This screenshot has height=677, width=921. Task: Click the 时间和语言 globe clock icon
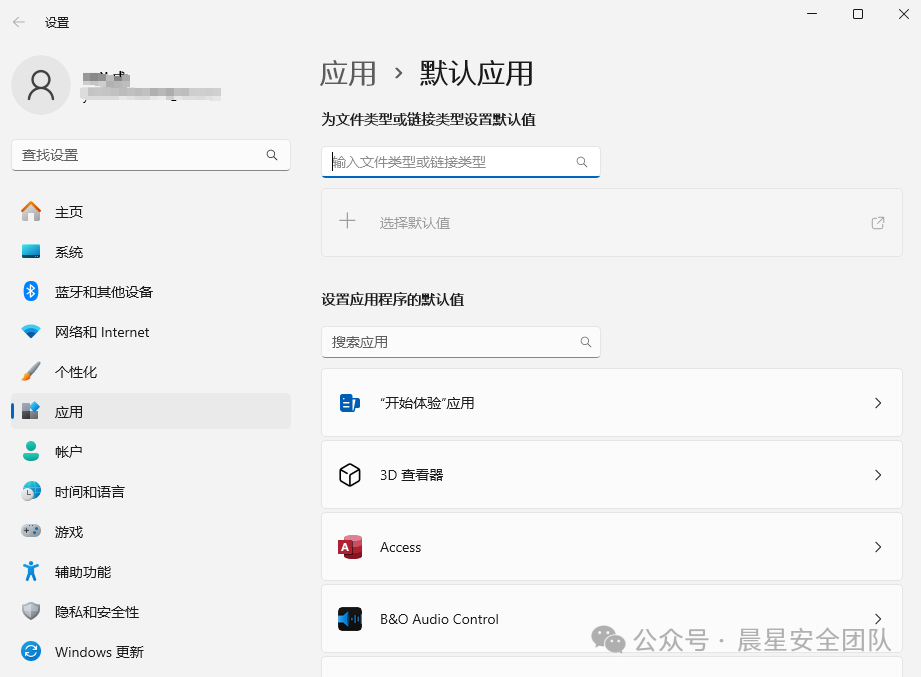point(31,491)
